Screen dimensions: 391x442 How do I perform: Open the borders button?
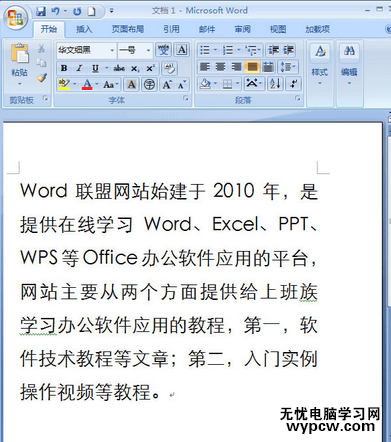(227, 84)
